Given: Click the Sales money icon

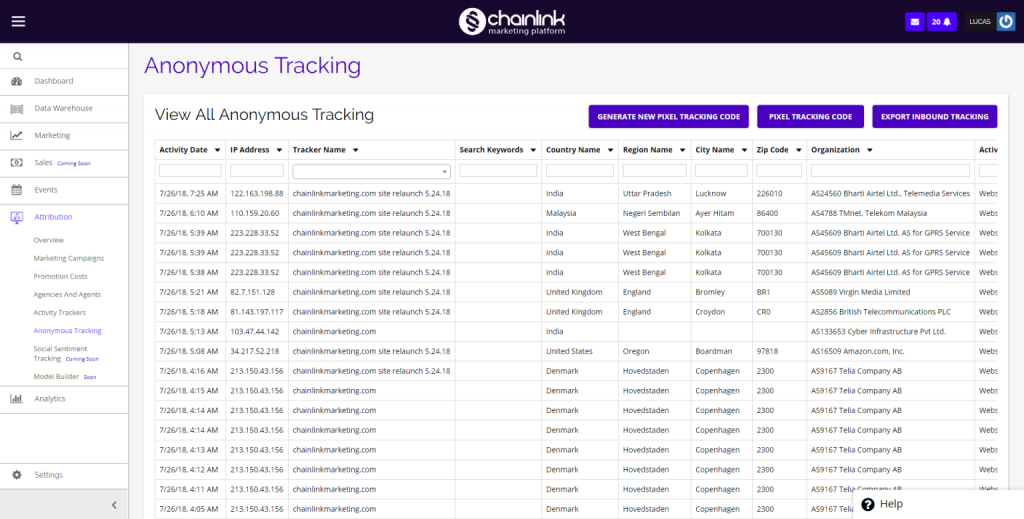Looking at the screenshot, I should [16, 163].
